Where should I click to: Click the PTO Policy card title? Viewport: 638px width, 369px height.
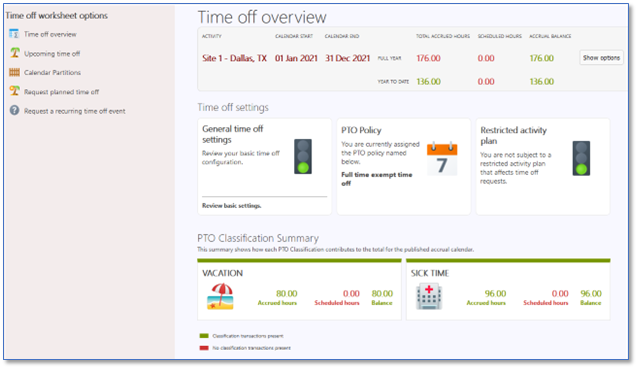(361, 130)
